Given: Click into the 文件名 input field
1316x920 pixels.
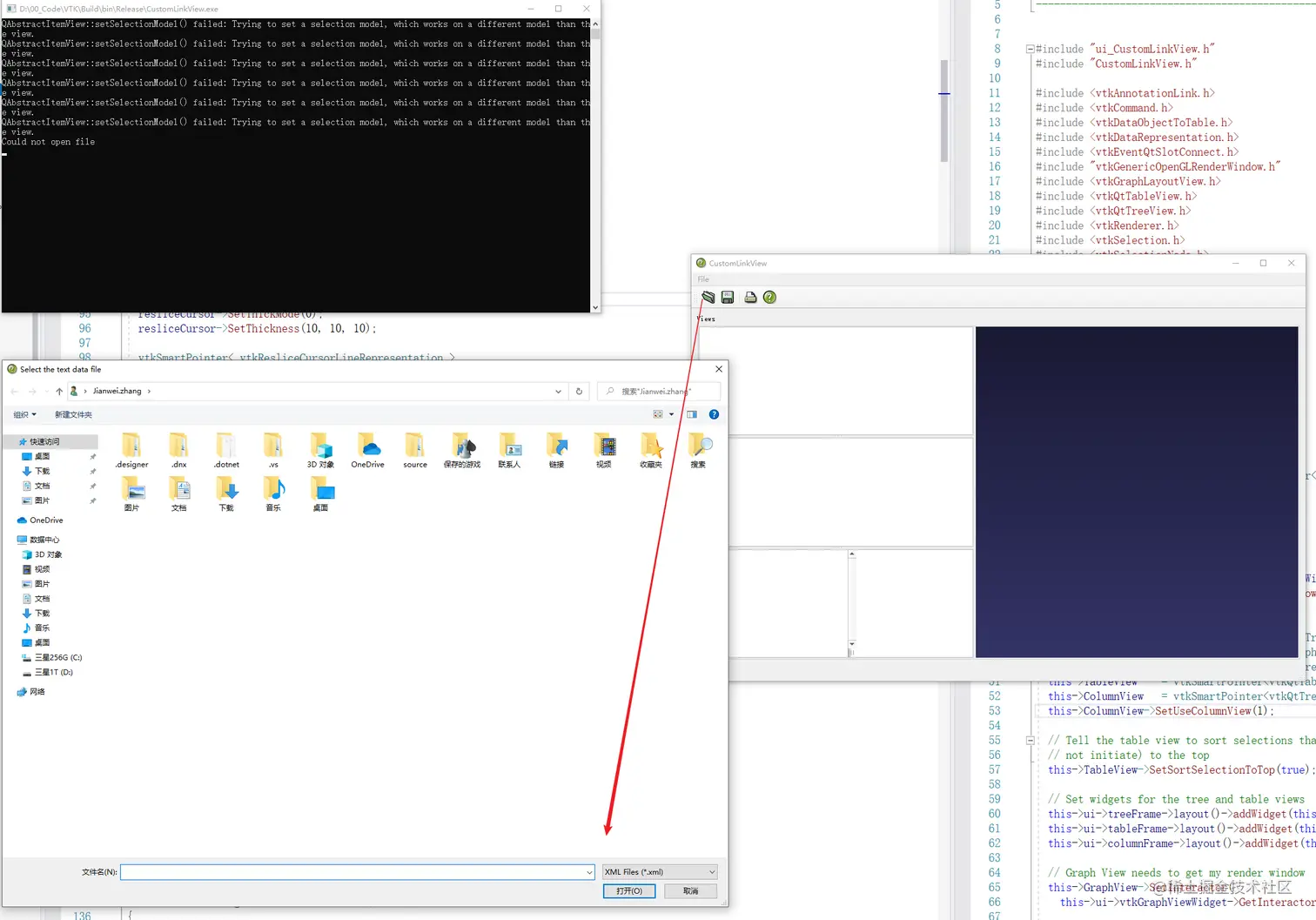Looking at the screenshot, I should tap(352, 871).
